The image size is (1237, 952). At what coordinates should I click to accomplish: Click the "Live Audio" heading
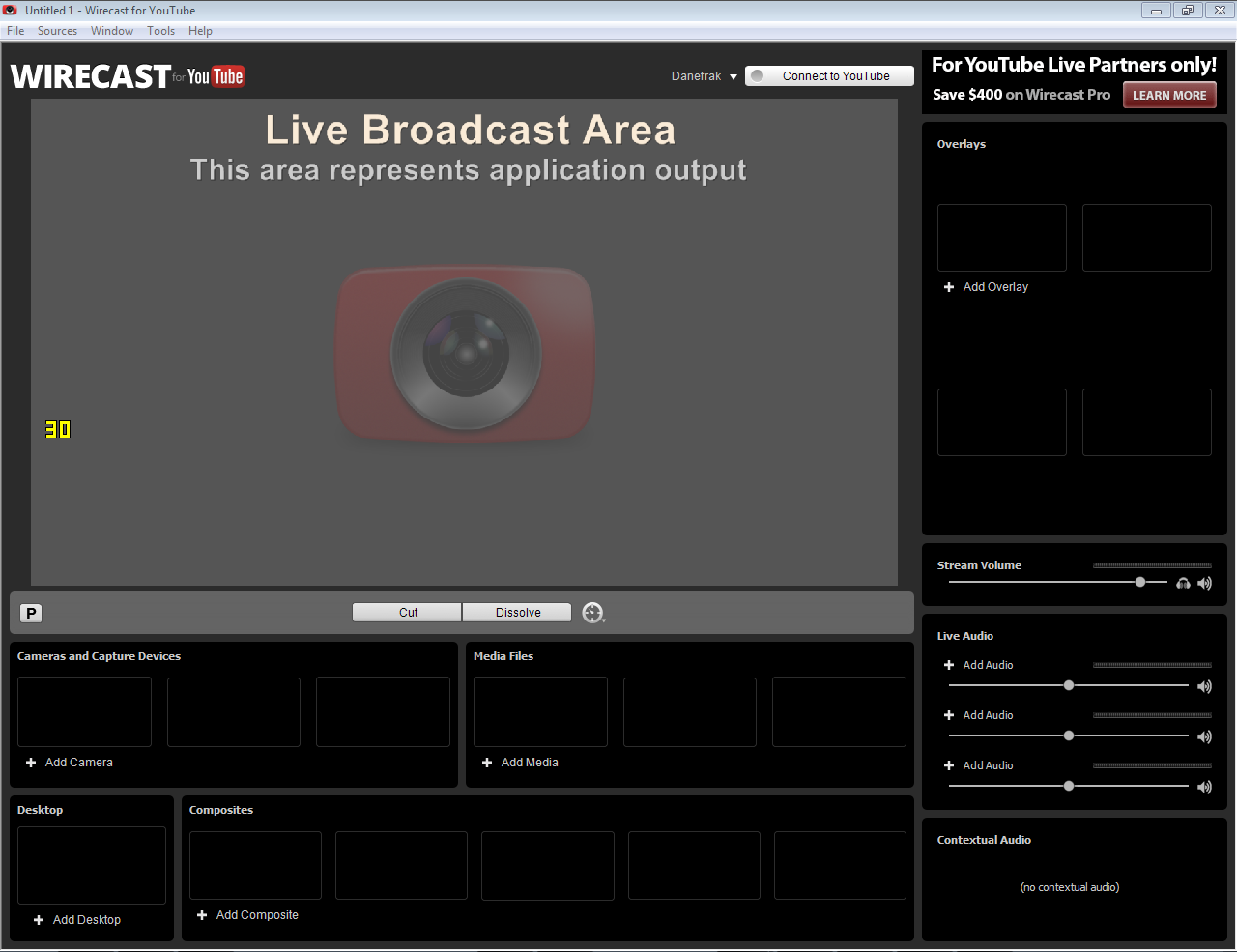point(965,636)
